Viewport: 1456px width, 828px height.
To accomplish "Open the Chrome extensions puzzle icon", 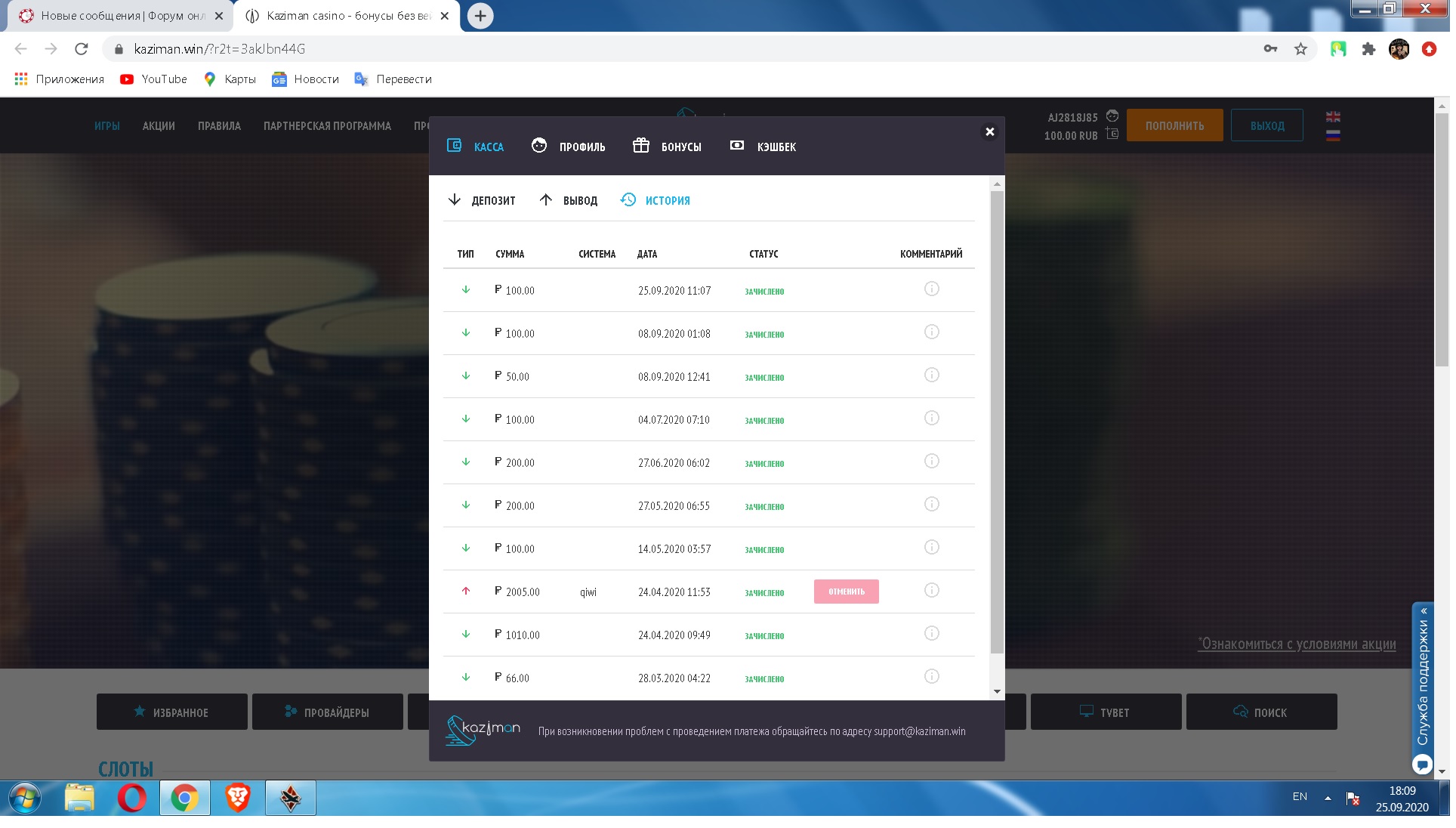I will coord(1368,49).
